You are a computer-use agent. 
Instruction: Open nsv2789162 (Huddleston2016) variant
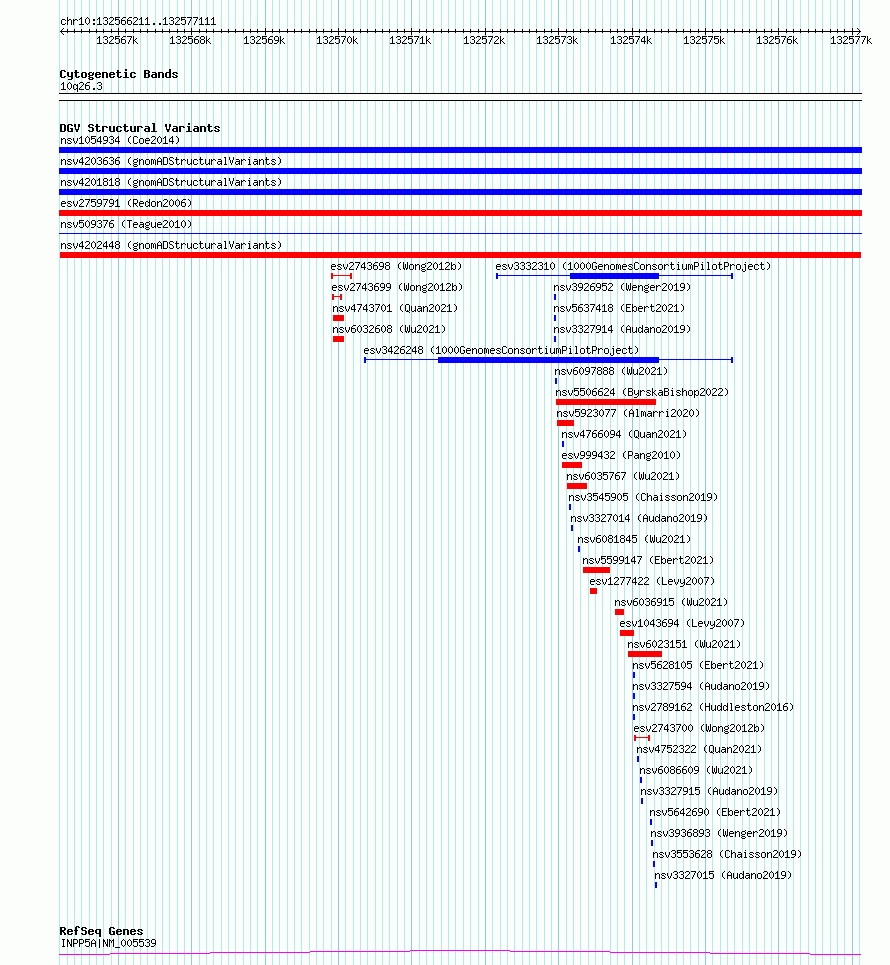point(713,707)
